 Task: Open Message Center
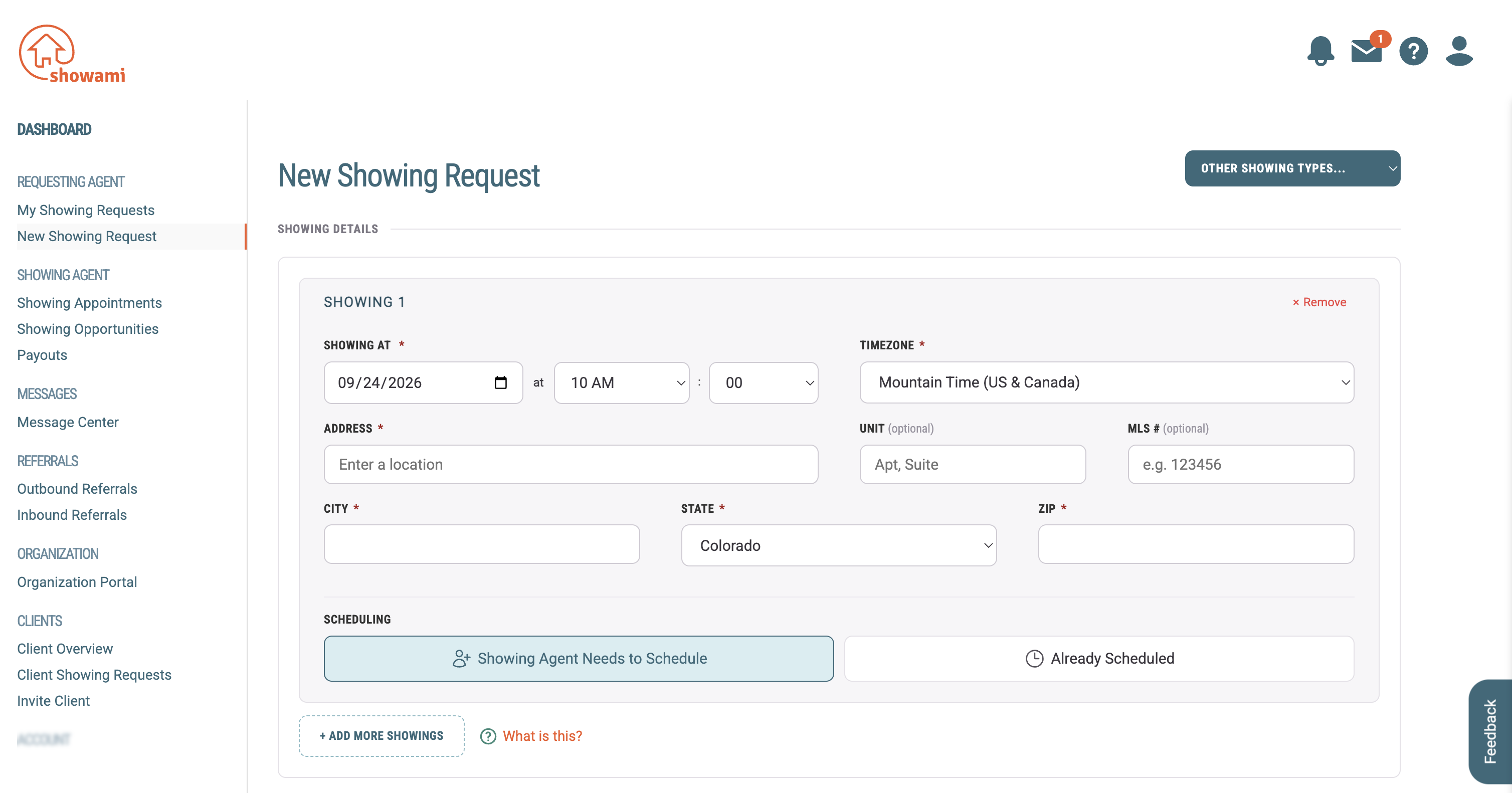click(68, 422)
